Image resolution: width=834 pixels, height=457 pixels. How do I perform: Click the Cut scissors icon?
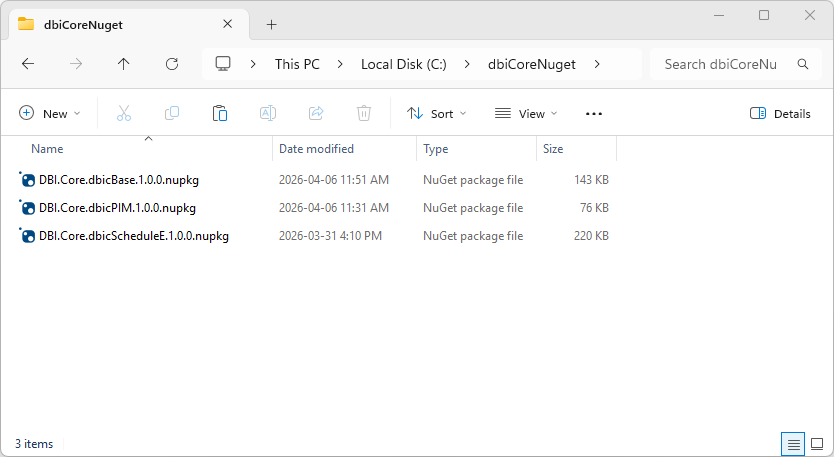pos(123,113)
